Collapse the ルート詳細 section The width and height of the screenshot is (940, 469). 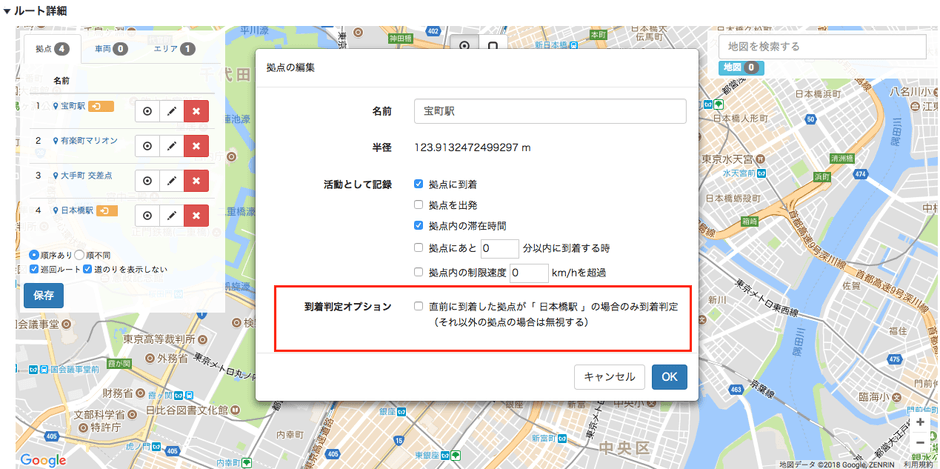8,10
